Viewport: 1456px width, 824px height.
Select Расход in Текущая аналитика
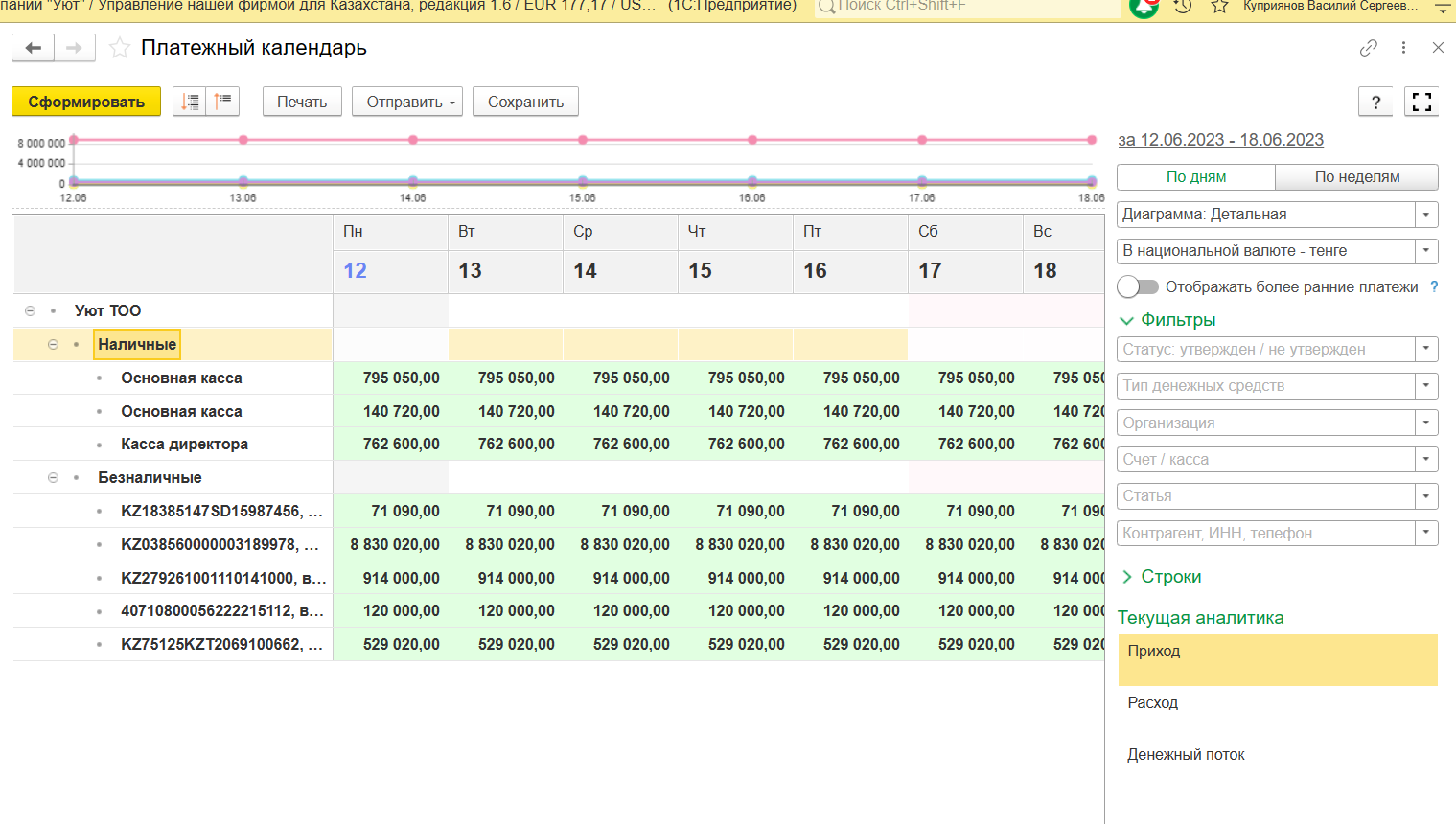[1152, 702]
